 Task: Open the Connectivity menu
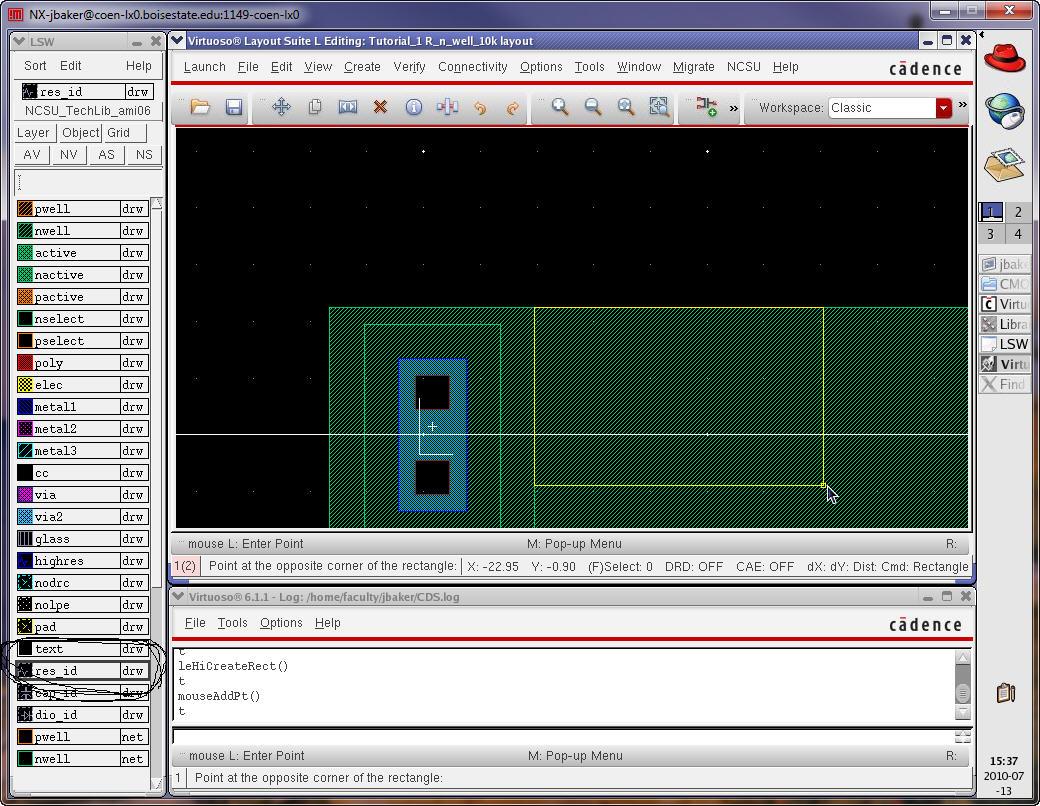coord(473,67)
